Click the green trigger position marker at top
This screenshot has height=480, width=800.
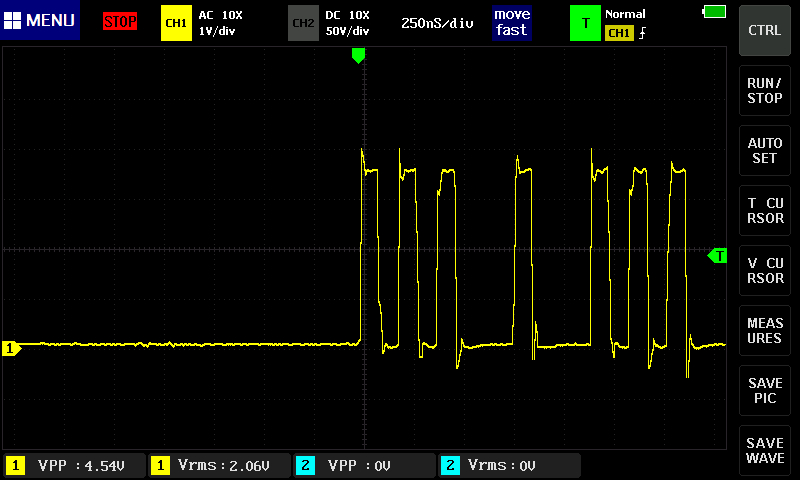pos(359,56)
